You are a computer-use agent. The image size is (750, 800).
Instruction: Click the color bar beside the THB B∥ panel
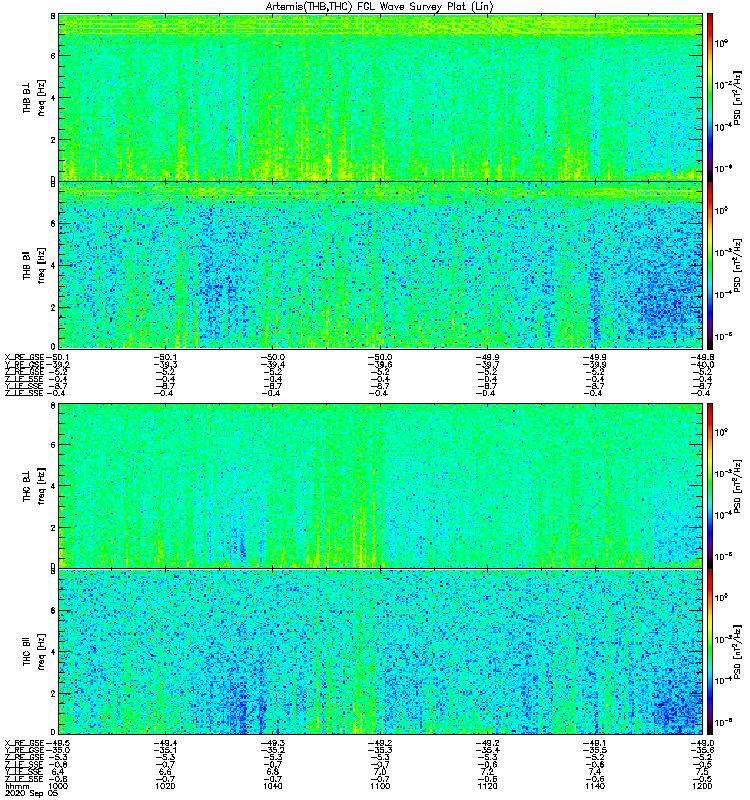click(710, 265)
